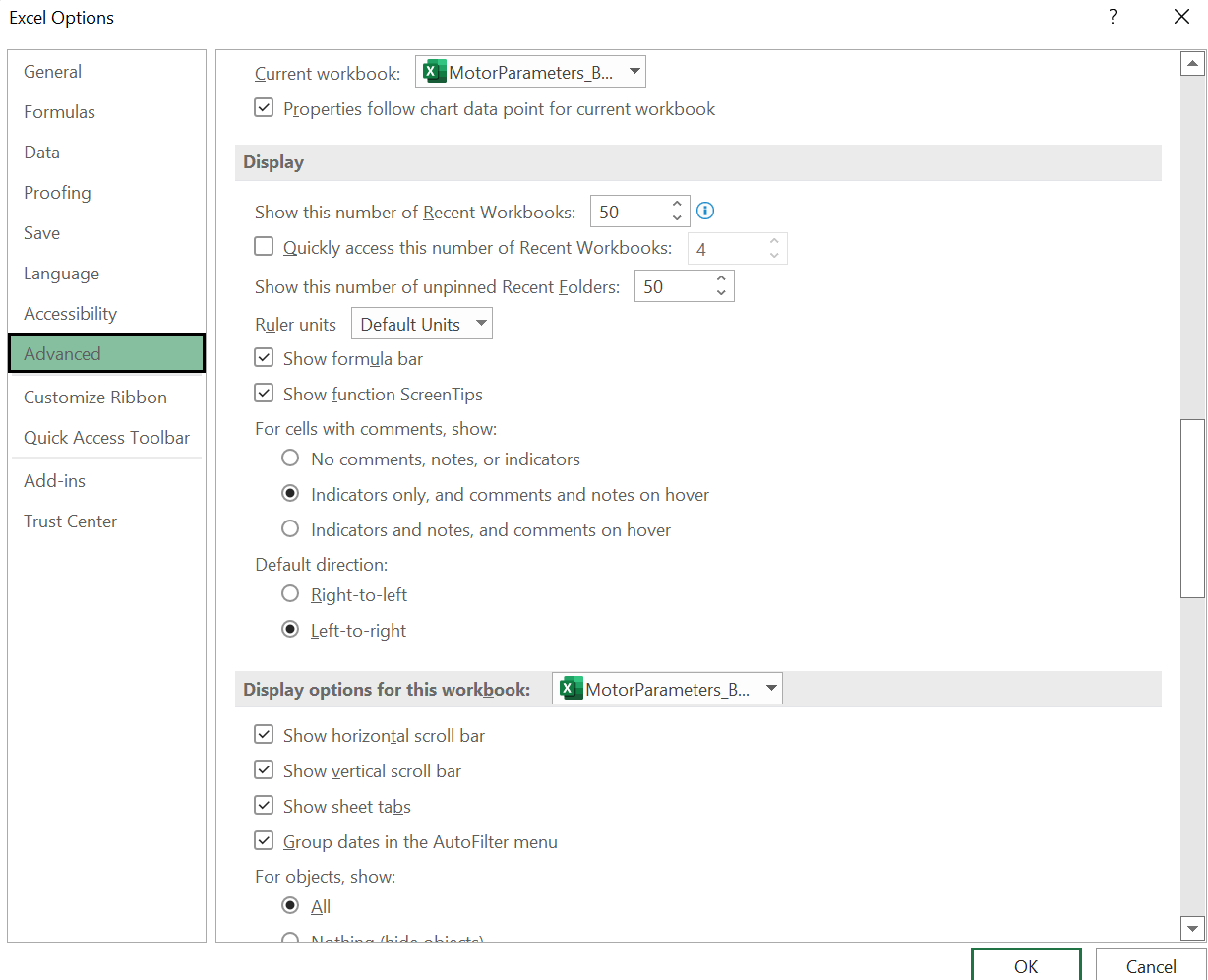This screenshot has height=980, width=1208.
Task: Click the help question mark icon
Action: 1113,17
